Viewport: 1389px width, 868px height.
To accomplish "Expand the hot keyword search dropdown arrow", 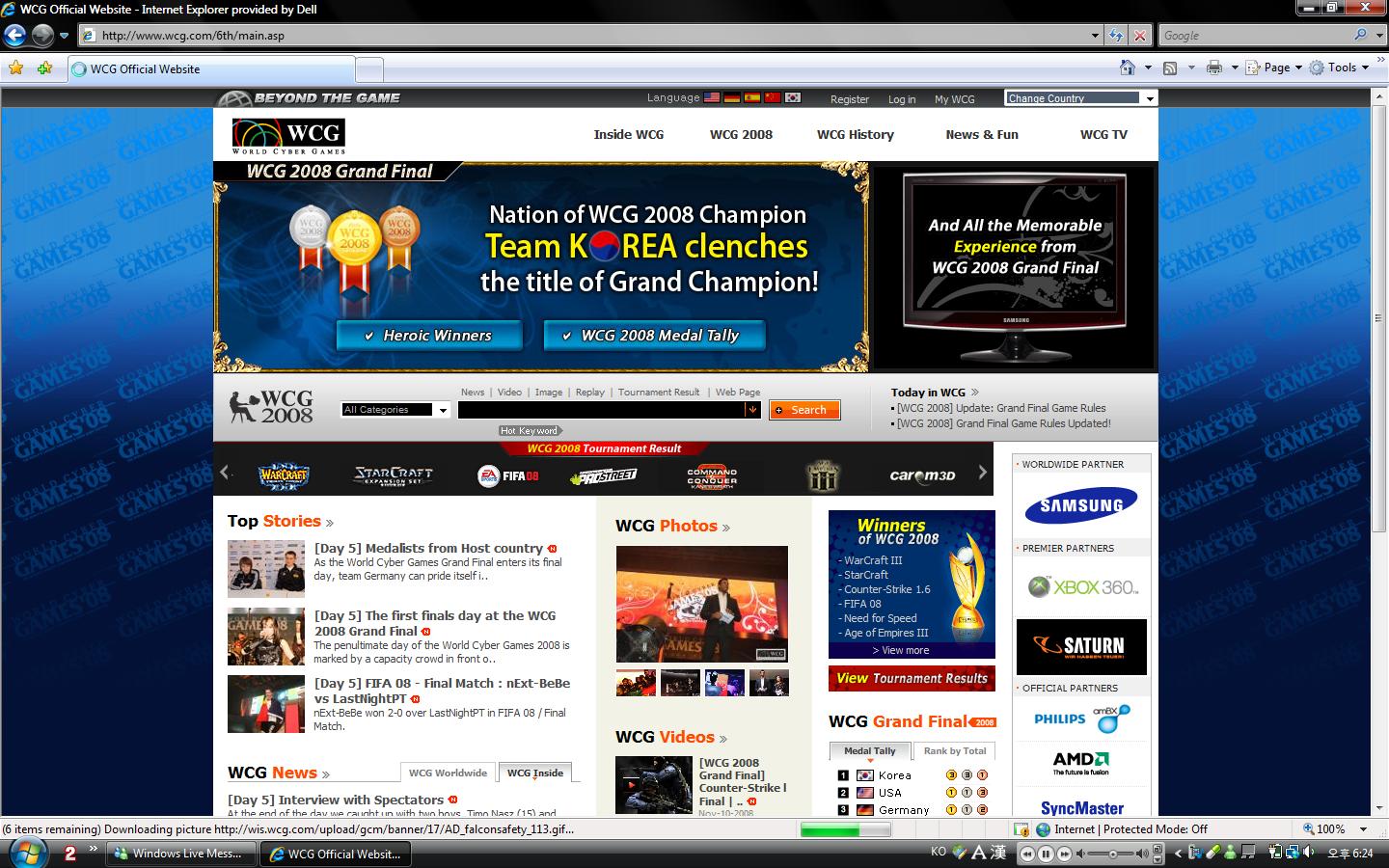I will (752, 410).
